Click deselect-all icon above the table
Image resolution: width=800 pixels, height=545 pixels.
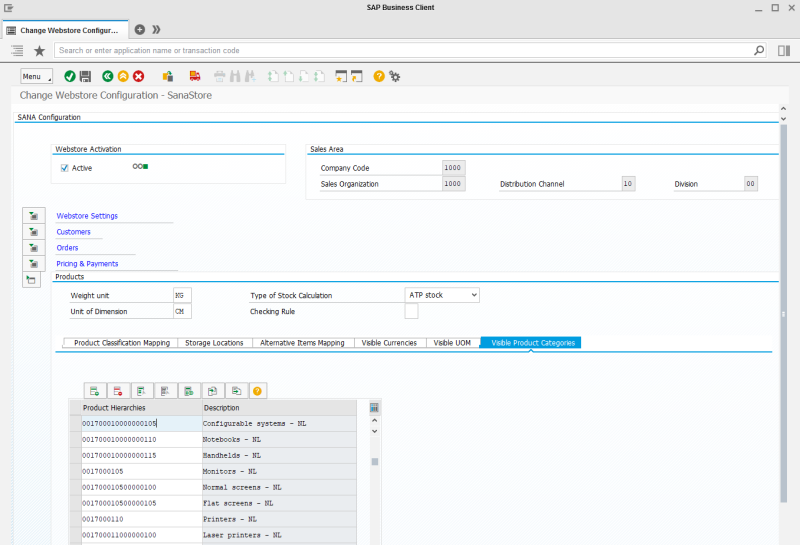165,391
